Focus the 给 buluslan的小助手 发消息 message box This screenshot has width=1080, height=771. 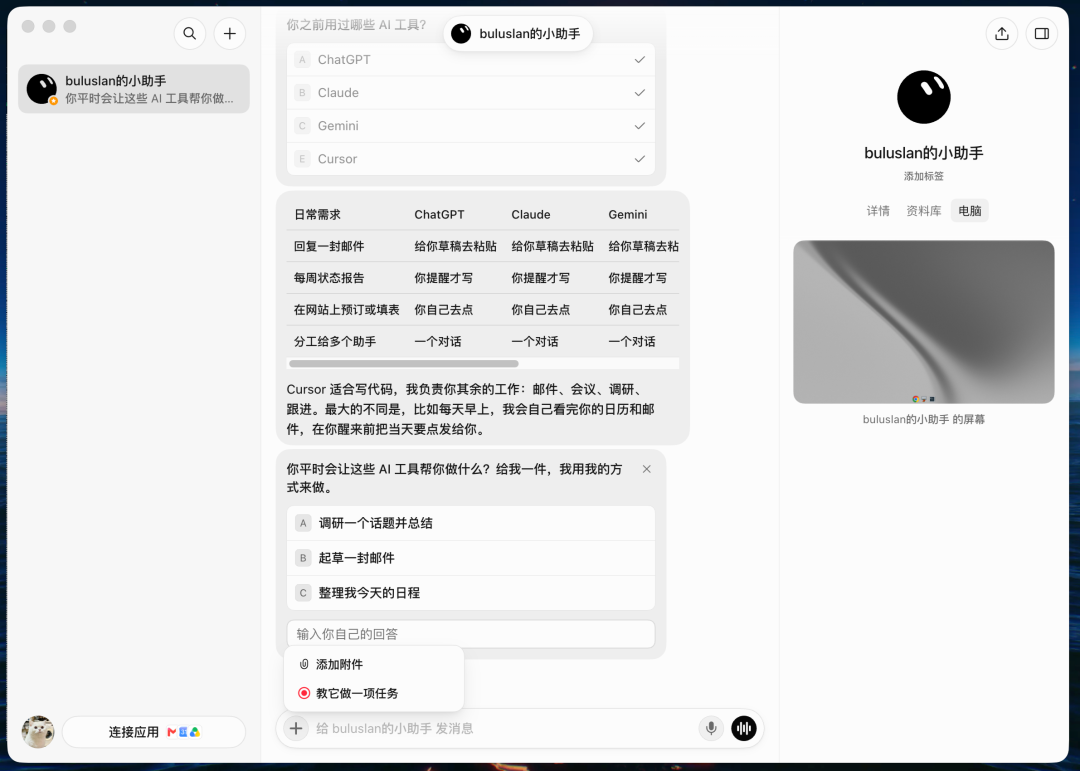click(x=503, y=728)
